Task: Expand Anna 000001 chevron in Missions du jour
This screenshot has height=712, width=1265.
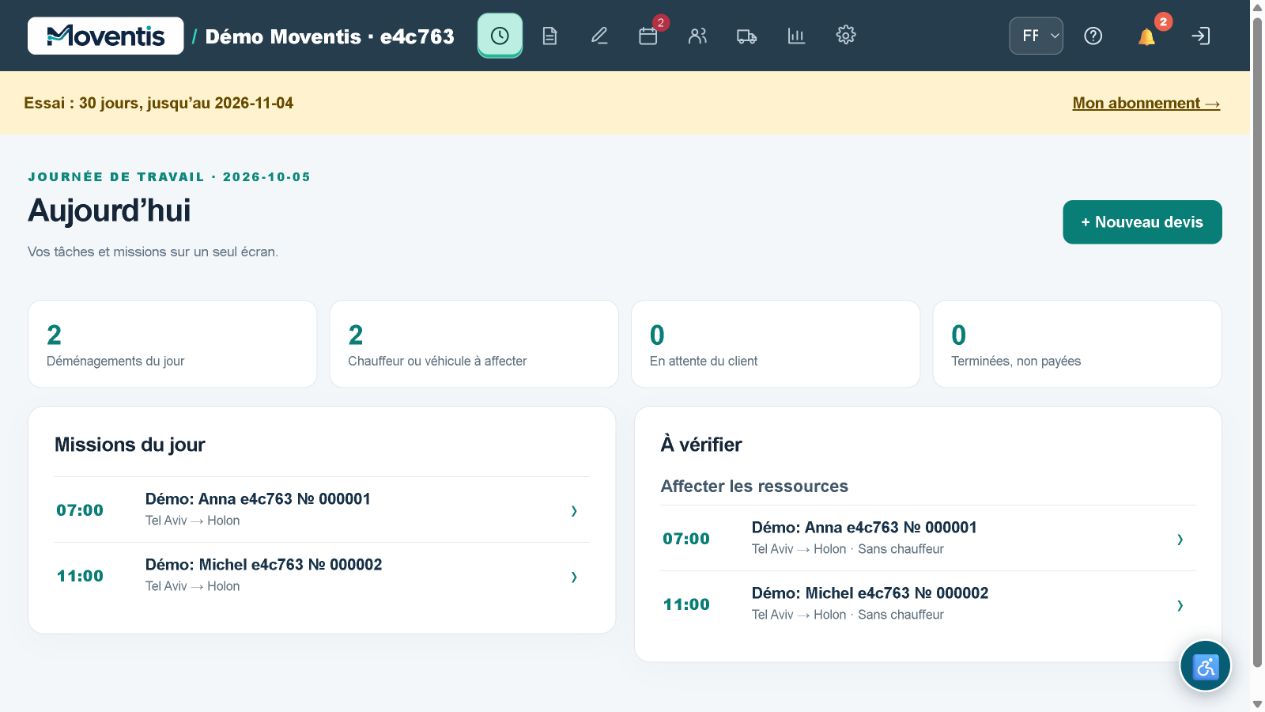Action: 574,511
